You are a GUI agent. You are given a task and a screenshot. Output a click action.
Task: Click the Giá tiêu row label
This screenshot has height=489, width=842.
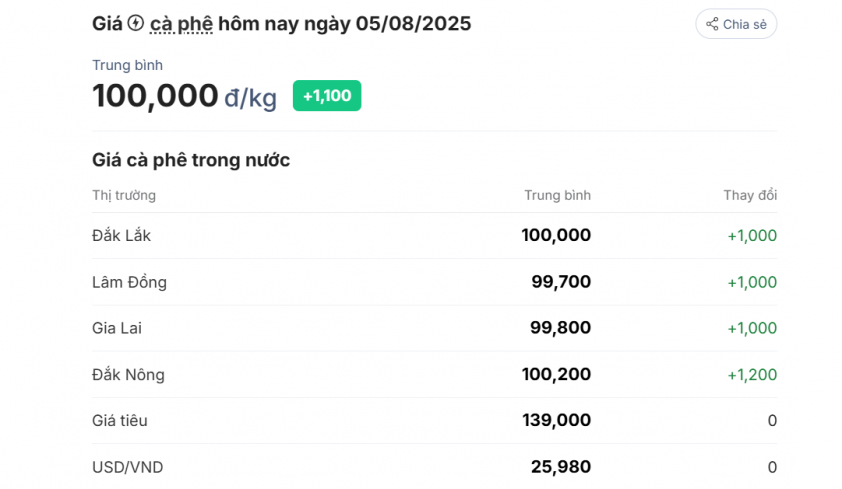120,421
